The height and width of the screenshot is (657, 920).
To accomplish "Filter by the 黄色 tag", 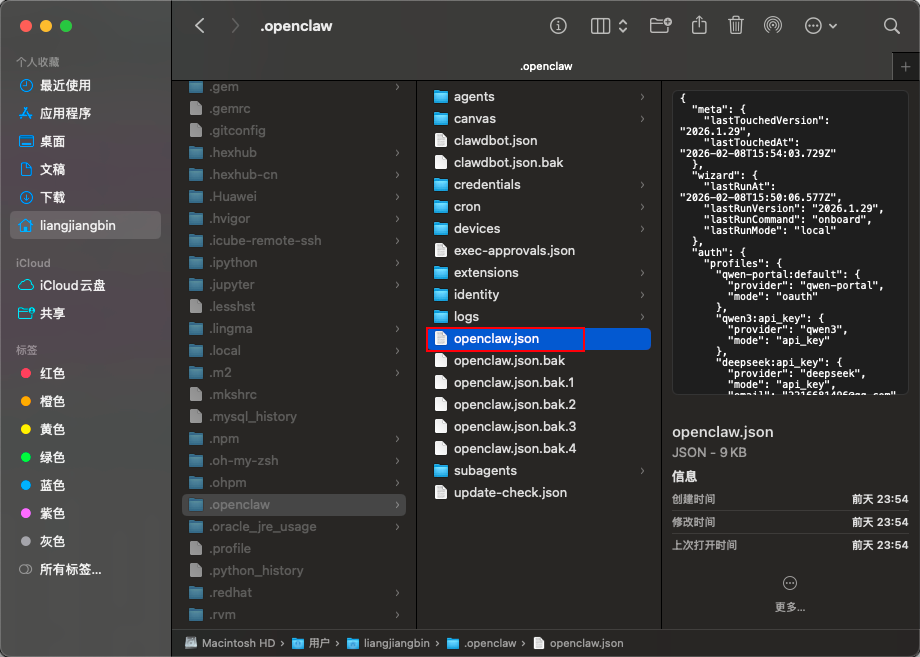I will [86, 430].
